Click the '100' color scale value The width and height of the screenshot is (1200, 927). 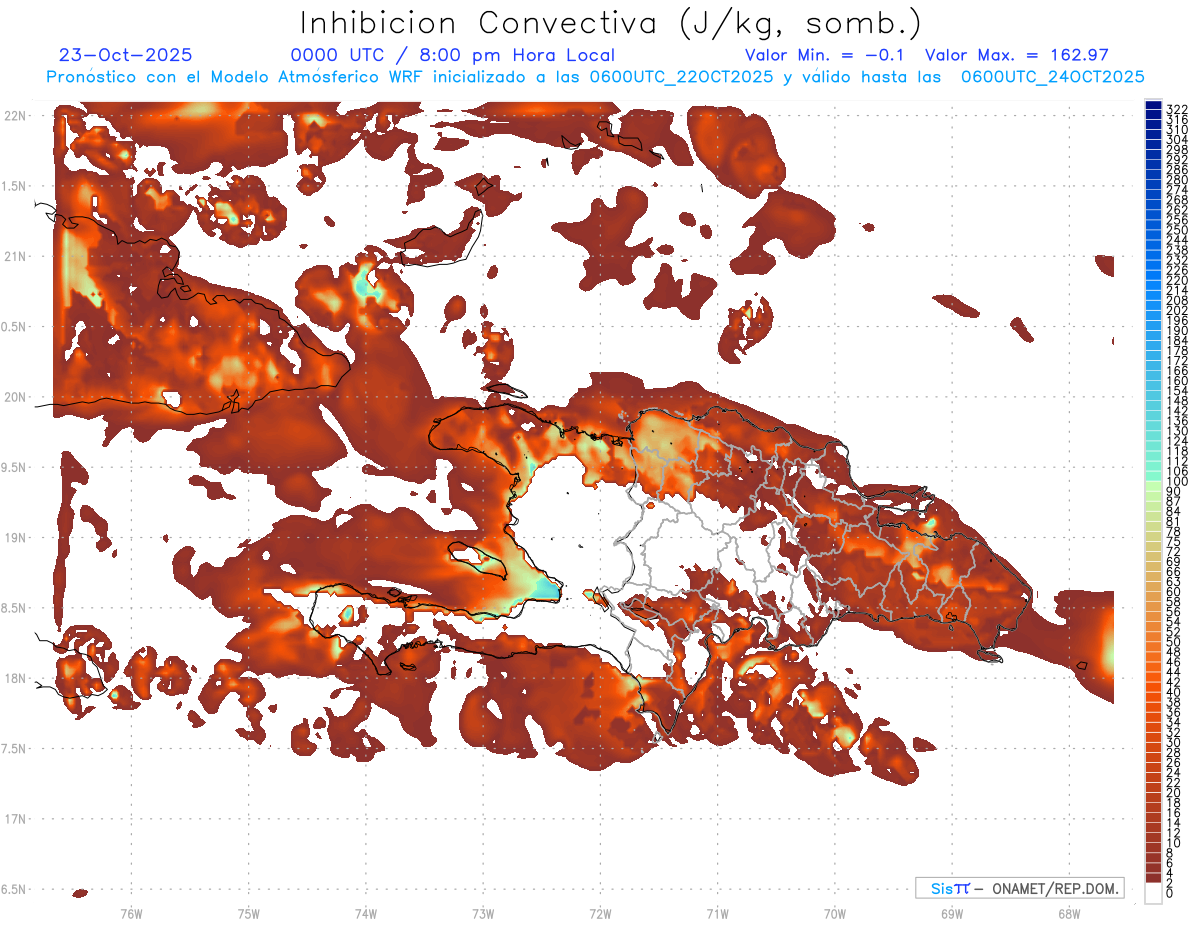pos(1177,482)
